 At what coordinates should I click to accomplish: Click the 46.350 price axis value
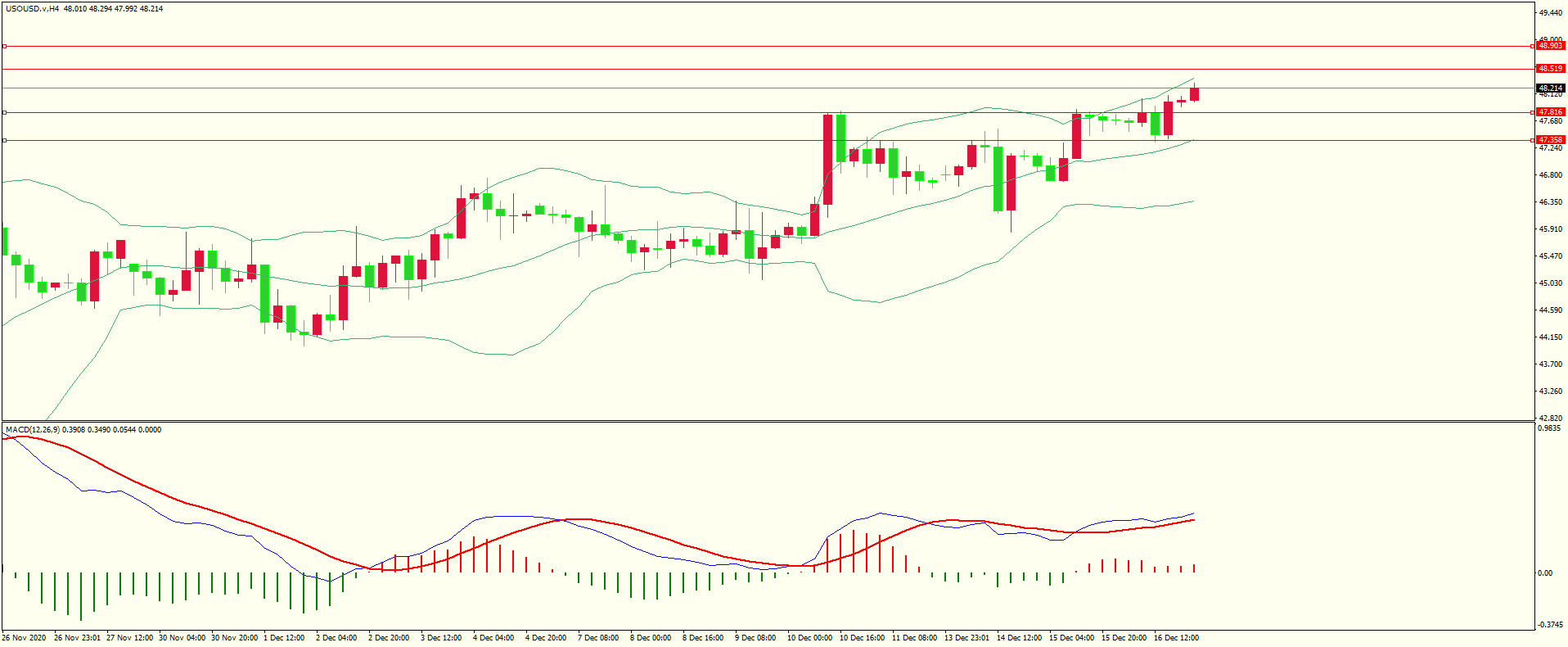[1551, 202]
